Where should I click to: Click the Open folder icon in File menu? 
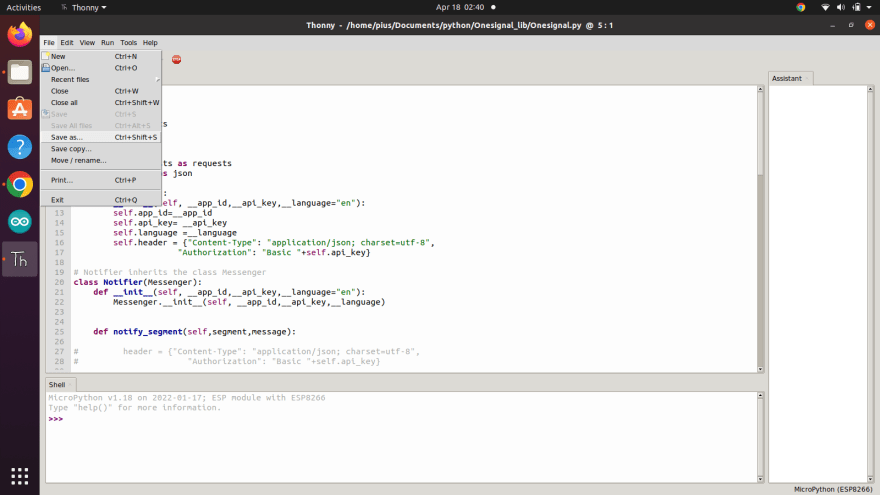coord(45,68)
